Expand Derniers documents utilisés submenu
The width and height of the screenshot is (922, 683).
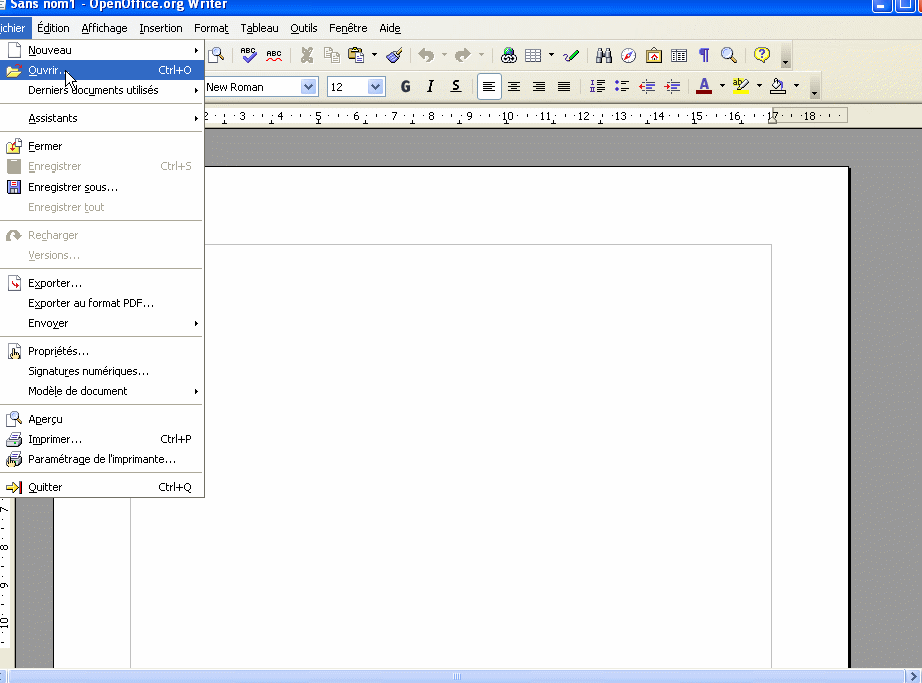click(102, 90)
